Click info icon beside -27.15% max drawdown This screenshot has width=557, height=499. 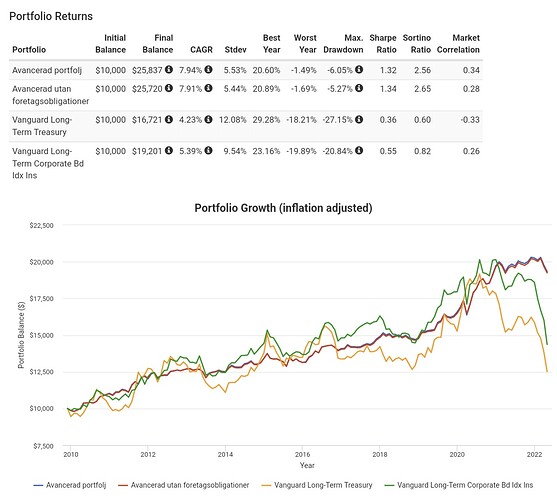click(359, 119)
